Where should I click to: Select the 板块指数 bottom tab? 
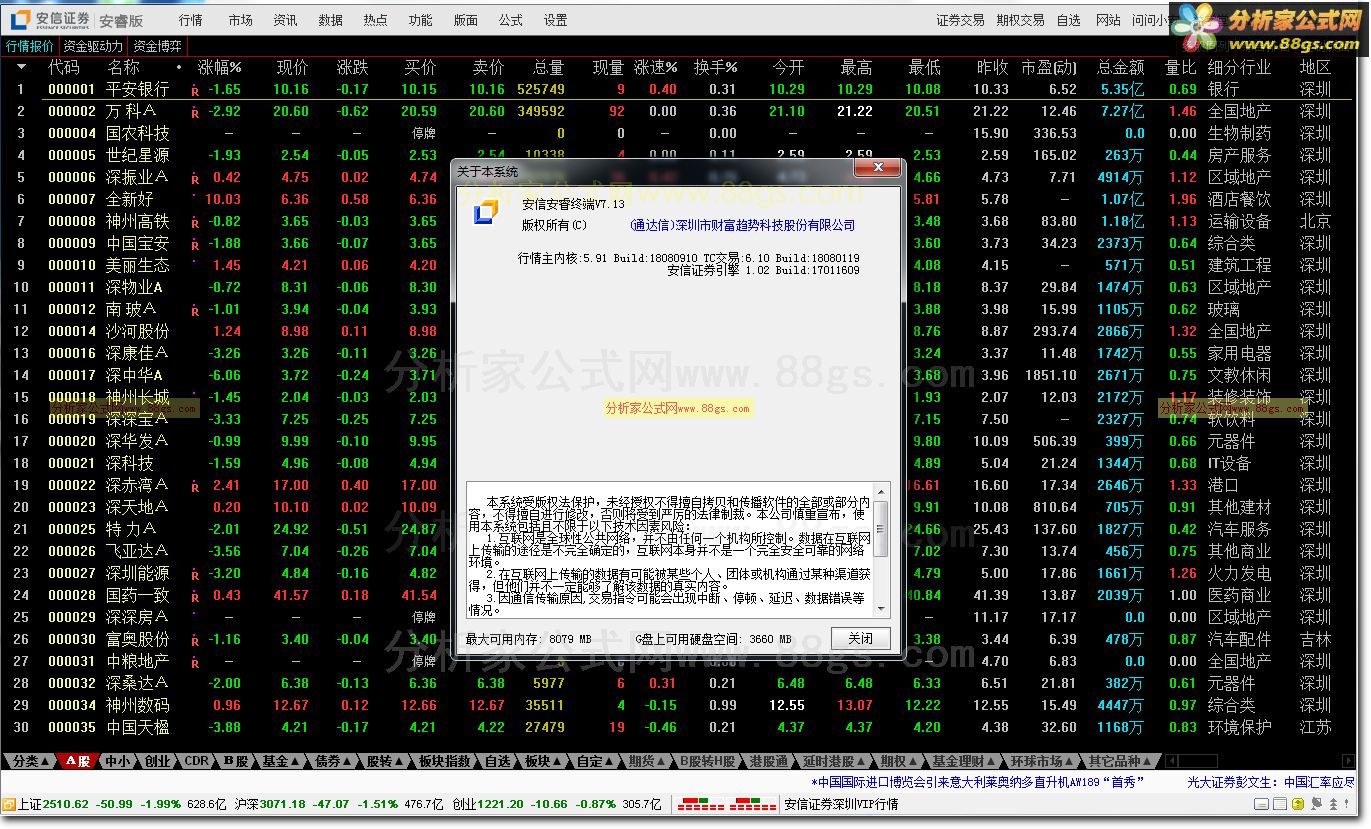point(444,761)
